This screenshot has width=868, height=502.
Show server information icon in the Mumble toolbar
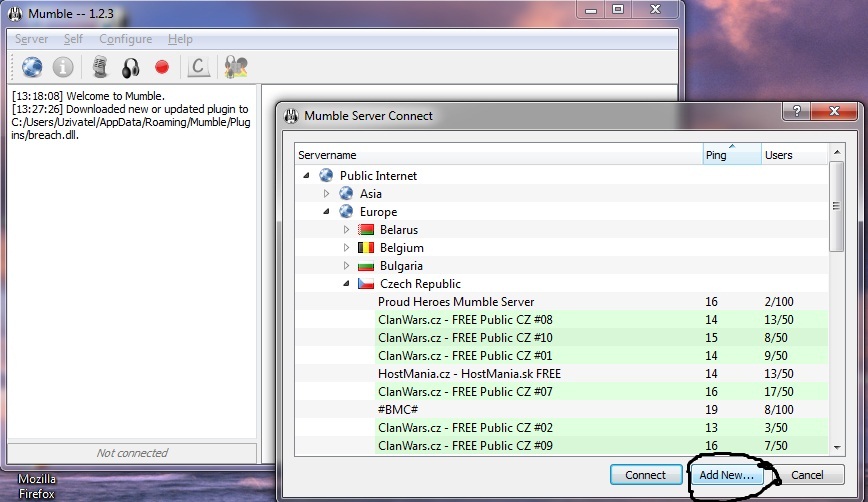click(63, 67)
